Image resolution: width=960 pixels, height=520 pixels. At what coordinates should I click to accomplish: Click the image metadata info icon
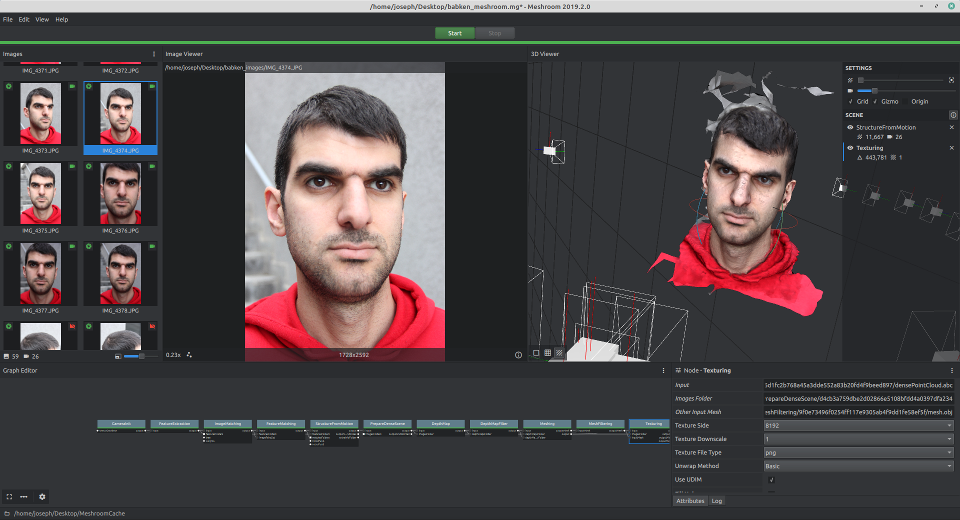(518, 355)
